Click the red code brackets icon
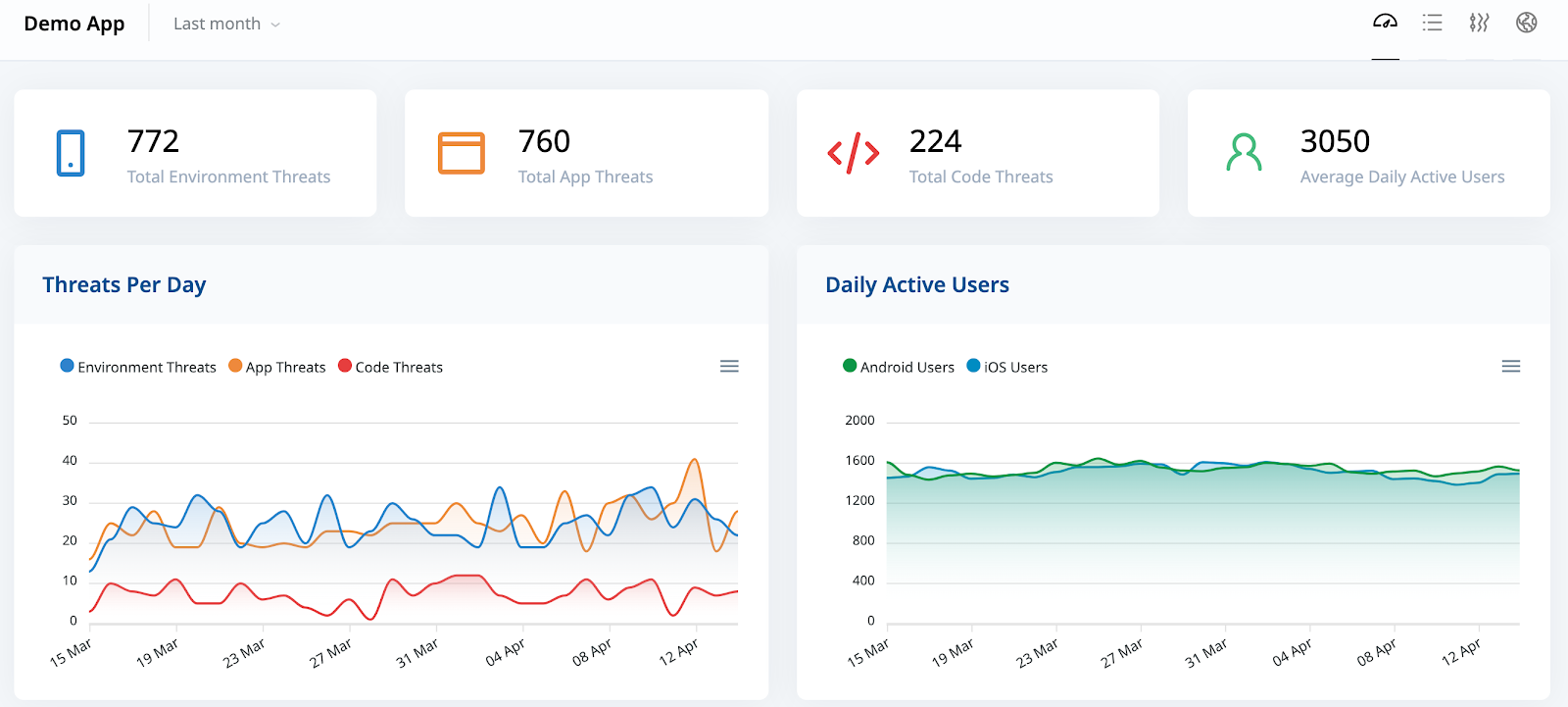Image resolution: width=1568 pixels, height=707 pixels. click(854, 153)
